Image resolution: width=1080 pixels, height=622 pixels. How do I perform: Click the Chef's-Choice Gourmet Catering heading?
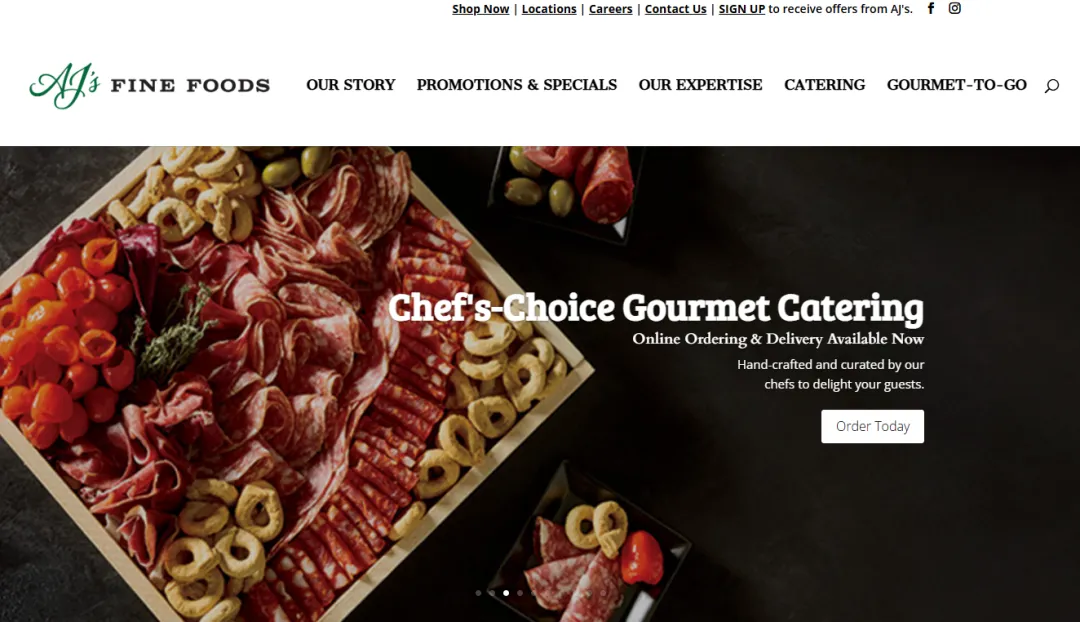click(656, 307)
